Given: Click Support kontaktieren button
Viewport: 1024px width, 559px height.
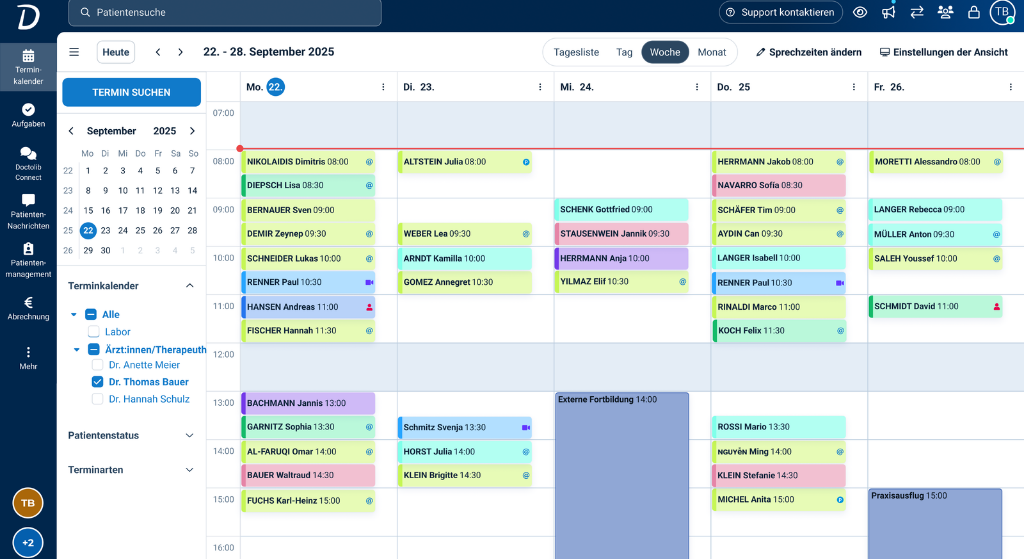Looking at the screenshot, I should click(x=779, y=12).
